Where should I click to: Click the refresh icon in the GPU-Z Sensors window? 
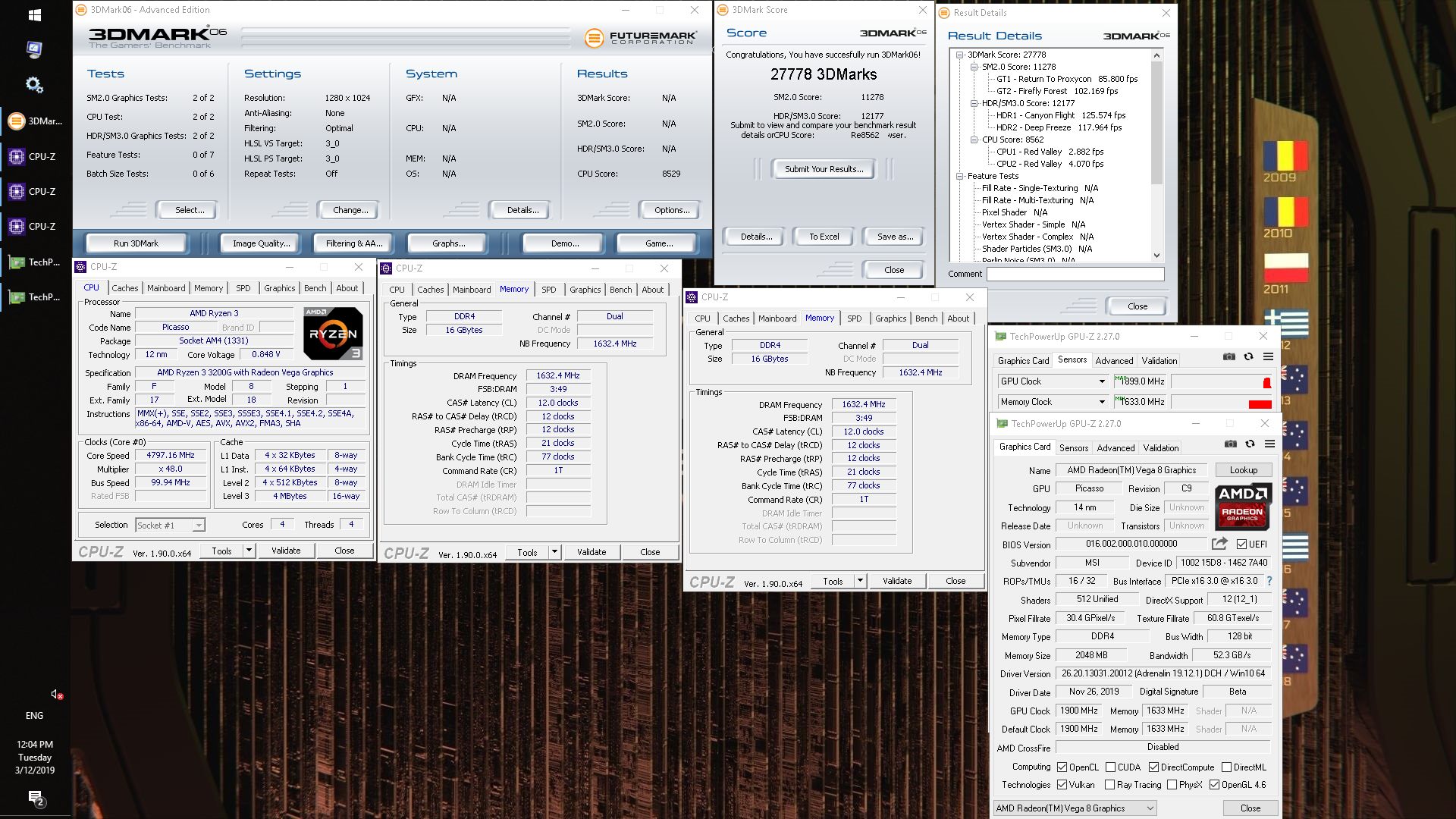(x=1248, y=356)
